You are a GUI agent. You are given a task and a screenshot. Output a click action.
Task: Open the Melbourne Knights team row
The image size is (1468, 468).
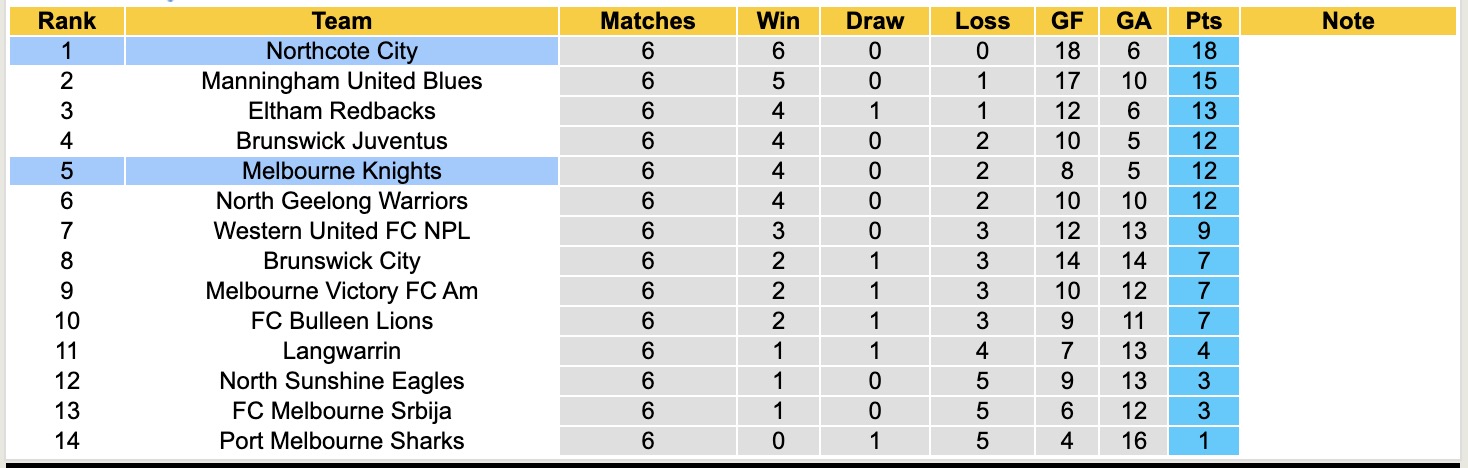click(x=342, y=171)
